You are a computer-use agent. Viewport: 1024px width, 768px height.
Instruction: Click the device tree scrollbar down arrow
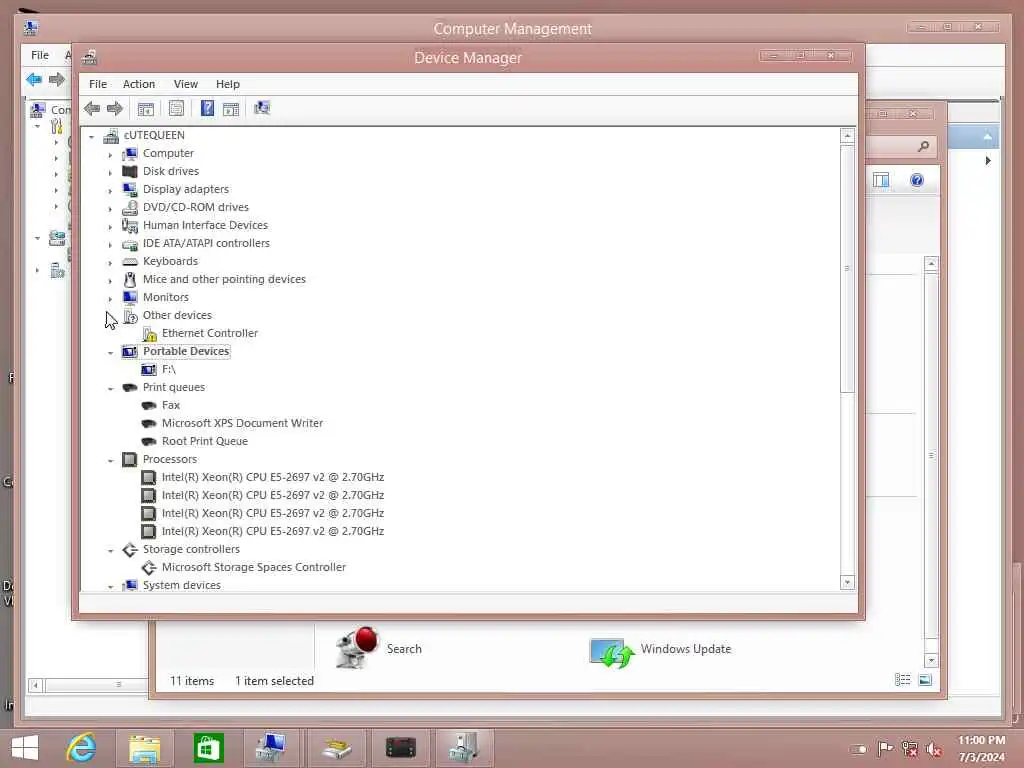[x=847, y=582]
